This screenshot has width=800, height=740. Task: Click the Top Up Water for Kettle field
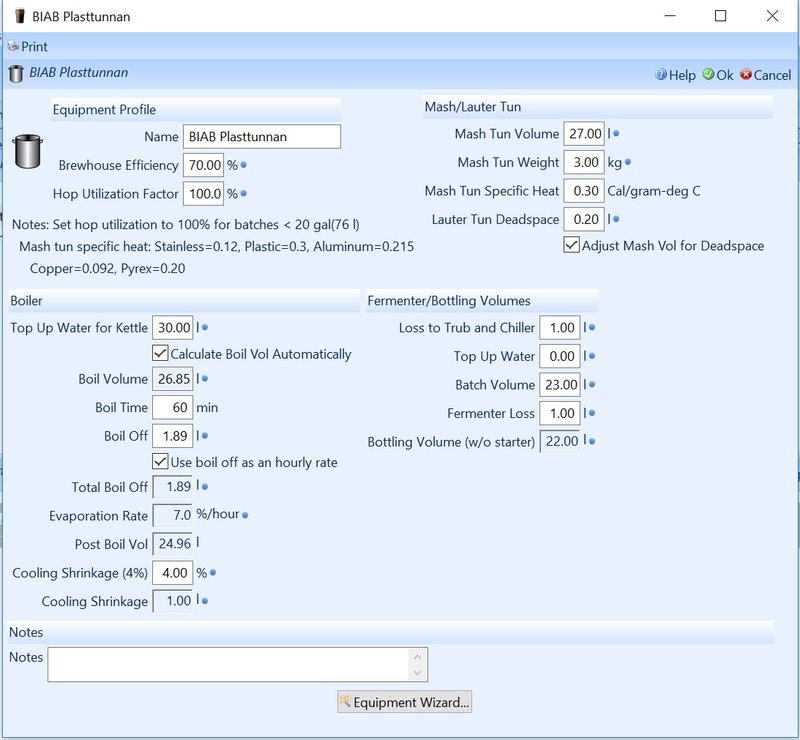coord(173,327)
